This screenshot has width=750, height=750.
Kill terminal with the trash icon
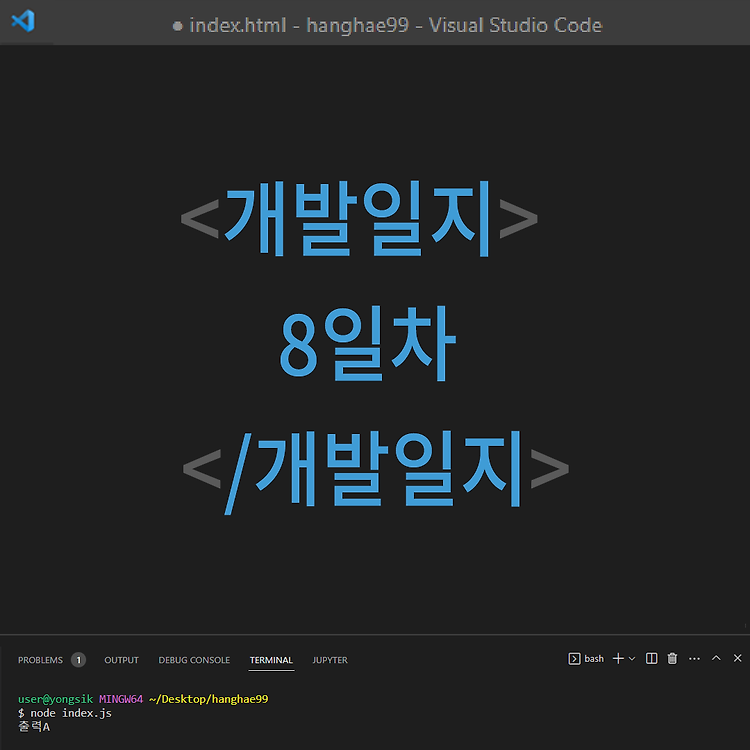(673, 659)
